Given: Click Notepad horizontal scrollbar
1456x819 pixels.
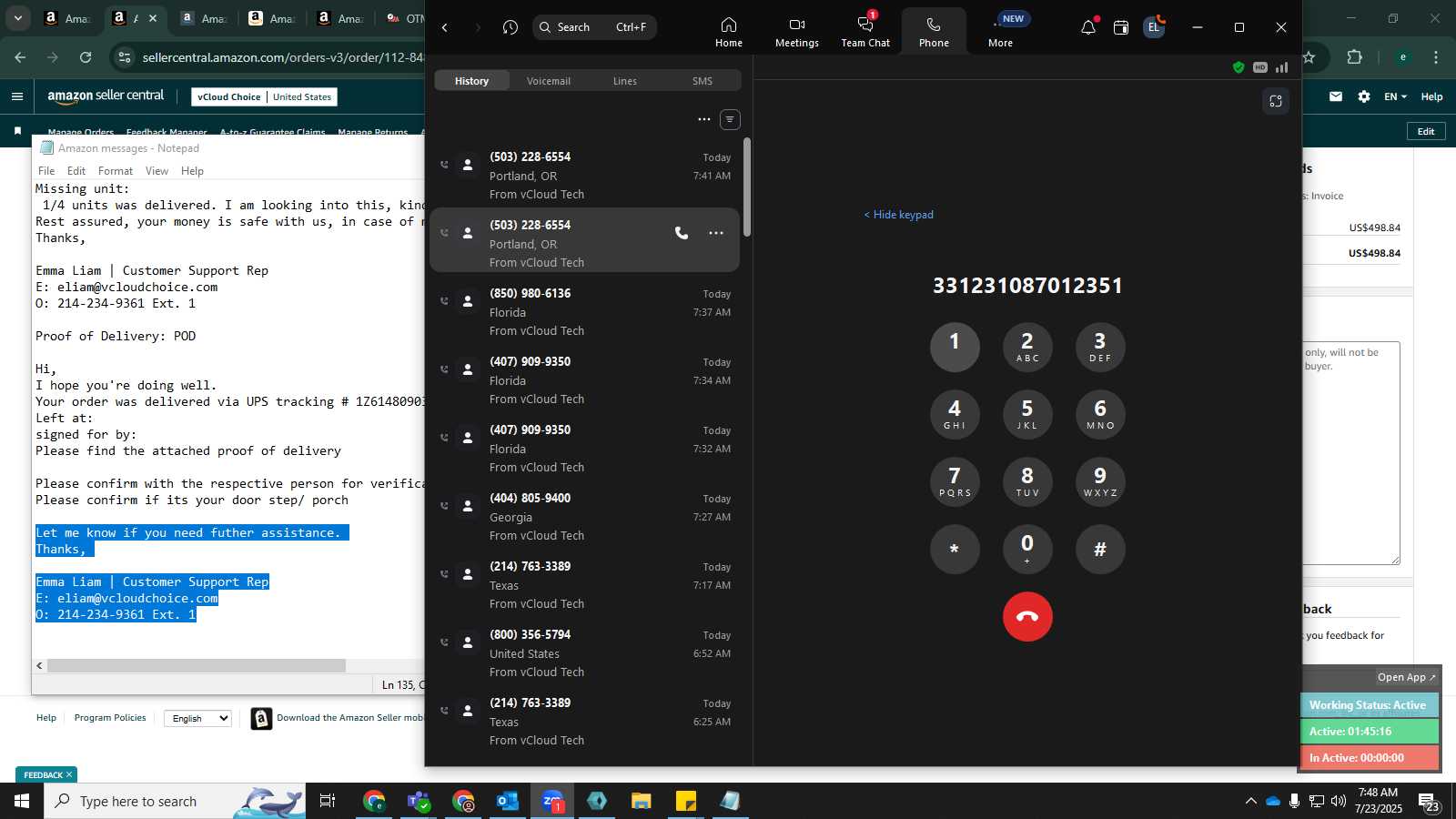Looking at the screenshot, I should point(197,666).
